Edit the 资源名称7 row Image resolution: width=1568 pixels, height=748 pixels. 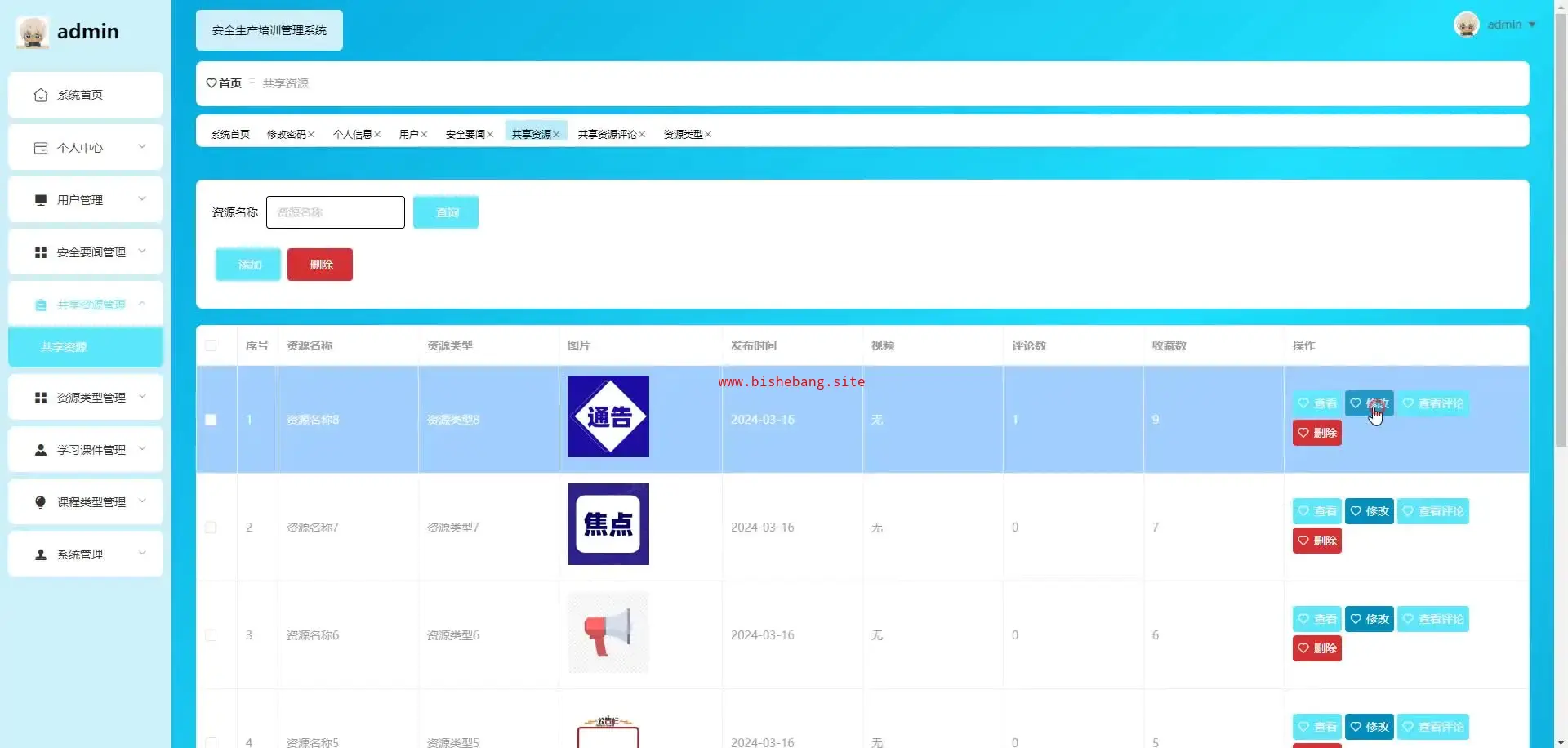(x=1370, y=511)
